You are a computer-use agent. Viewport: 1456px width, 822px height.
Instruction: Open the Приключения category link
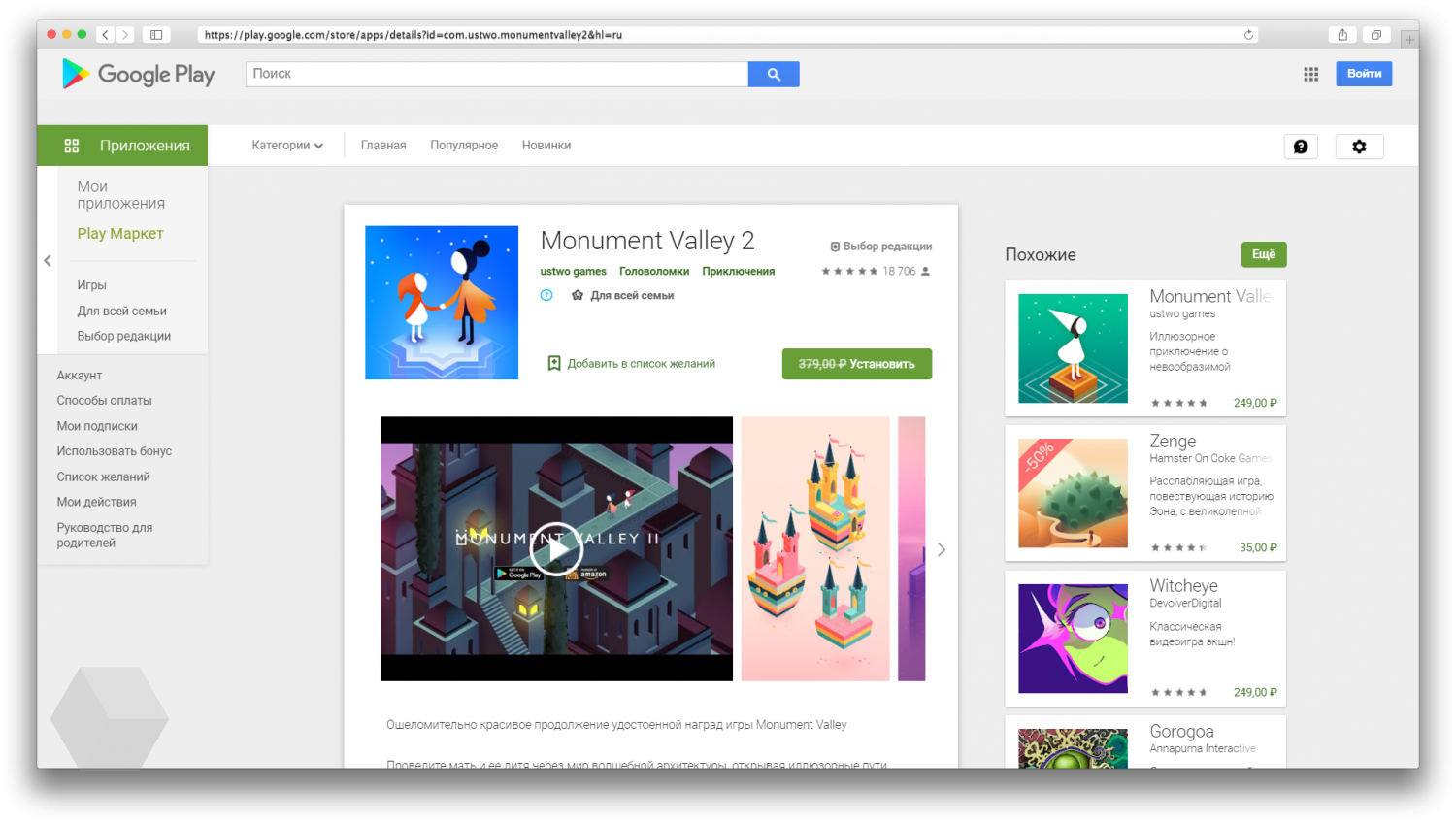click(x=739, y=272)
